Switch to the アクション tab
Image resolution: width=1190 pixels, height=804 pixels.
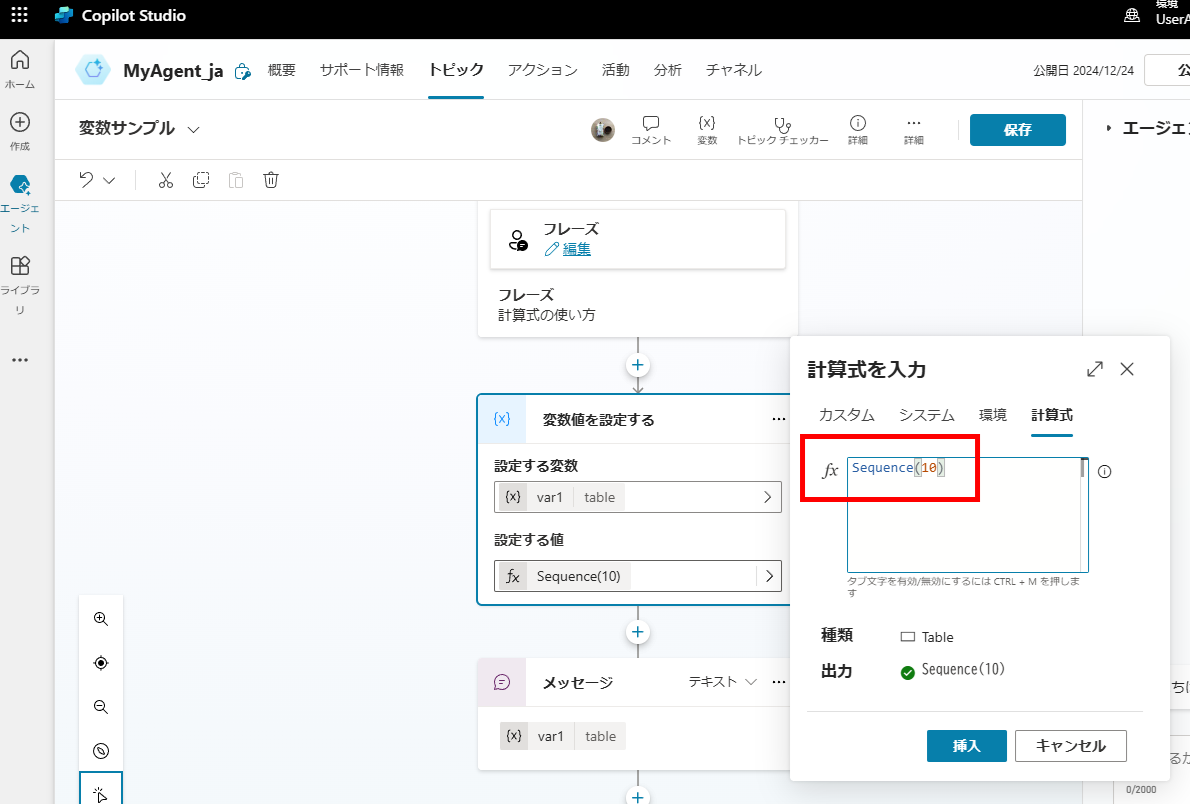point(542,70)
